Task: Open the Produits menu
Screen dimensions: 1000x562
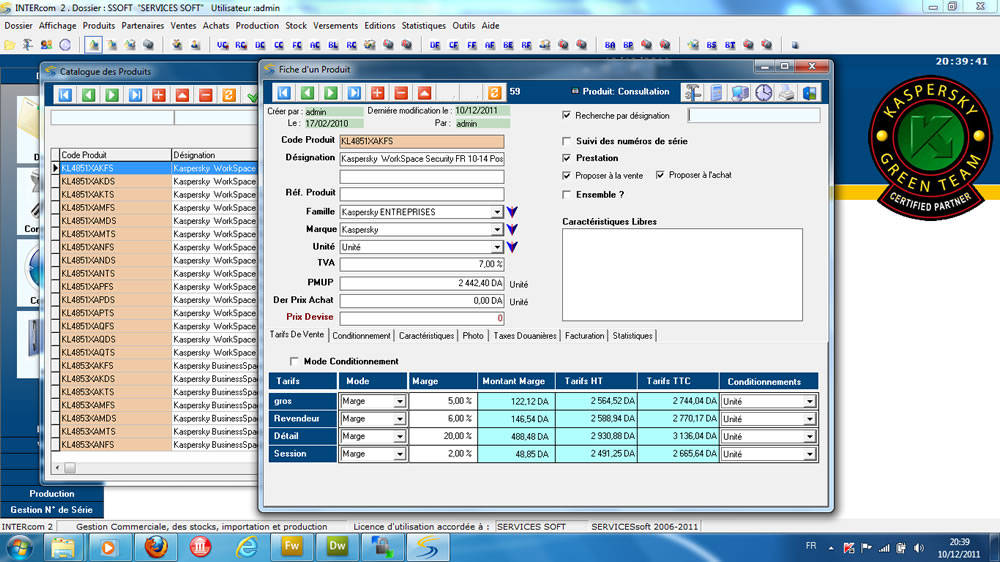Action: [99, 26]
